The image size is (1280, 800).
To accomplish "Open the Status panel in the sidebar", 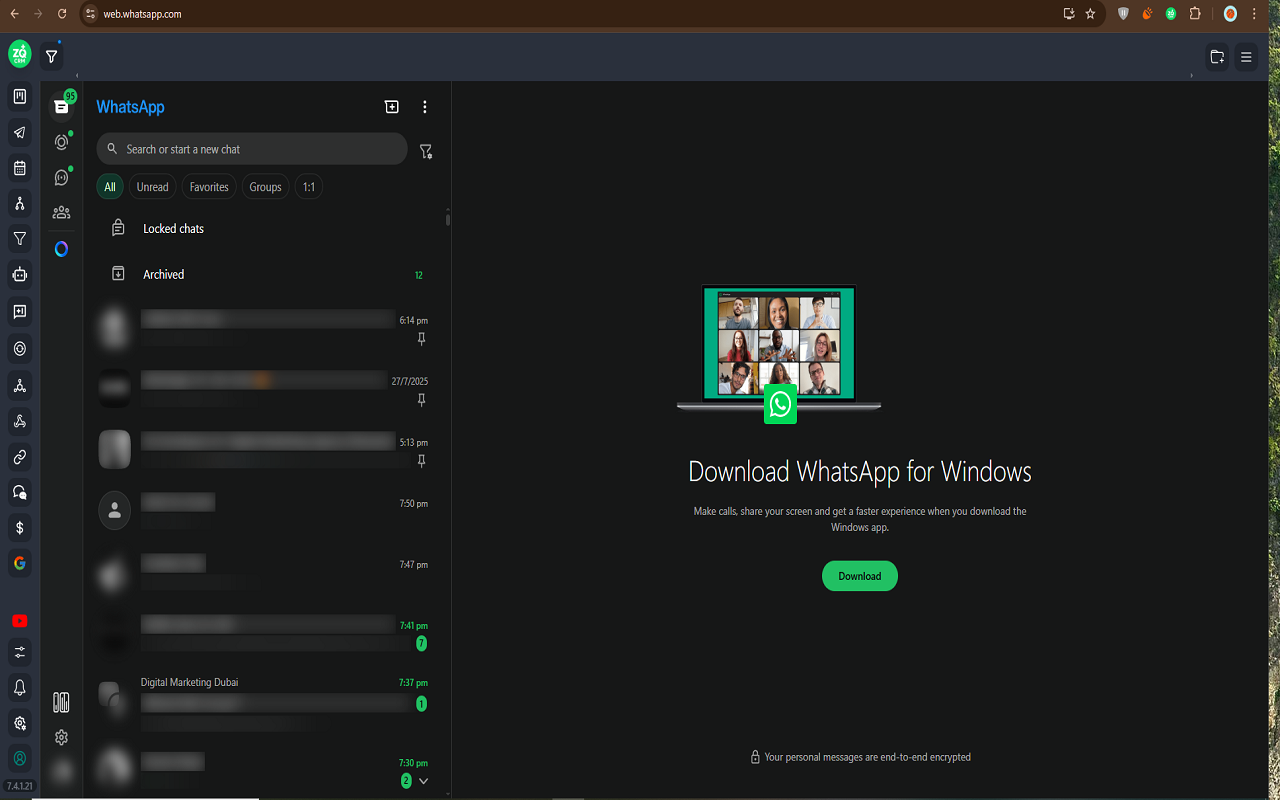I will pos(61,141).
